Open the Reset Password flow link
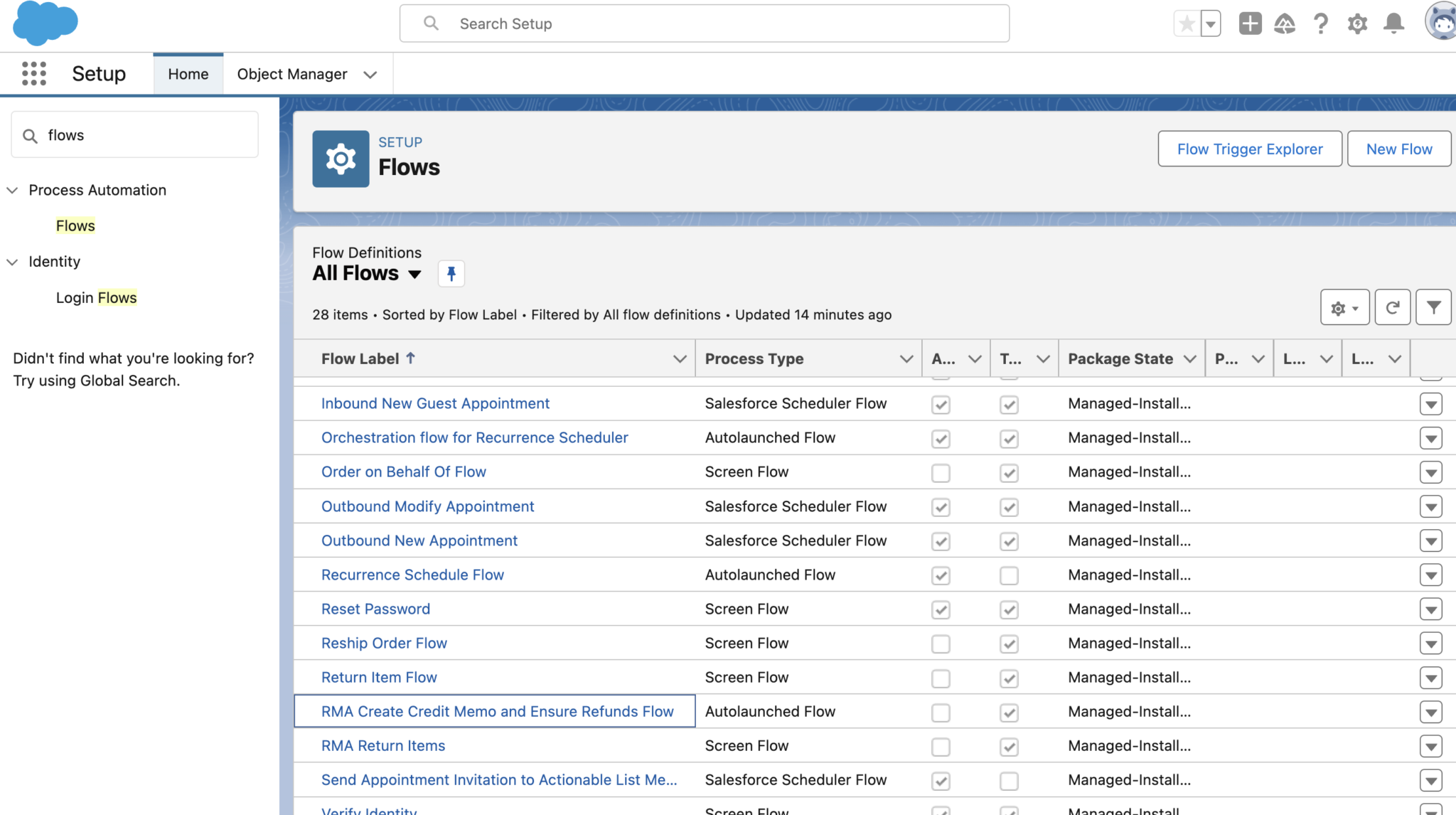 pyautogui.click(x=375, y=609)
